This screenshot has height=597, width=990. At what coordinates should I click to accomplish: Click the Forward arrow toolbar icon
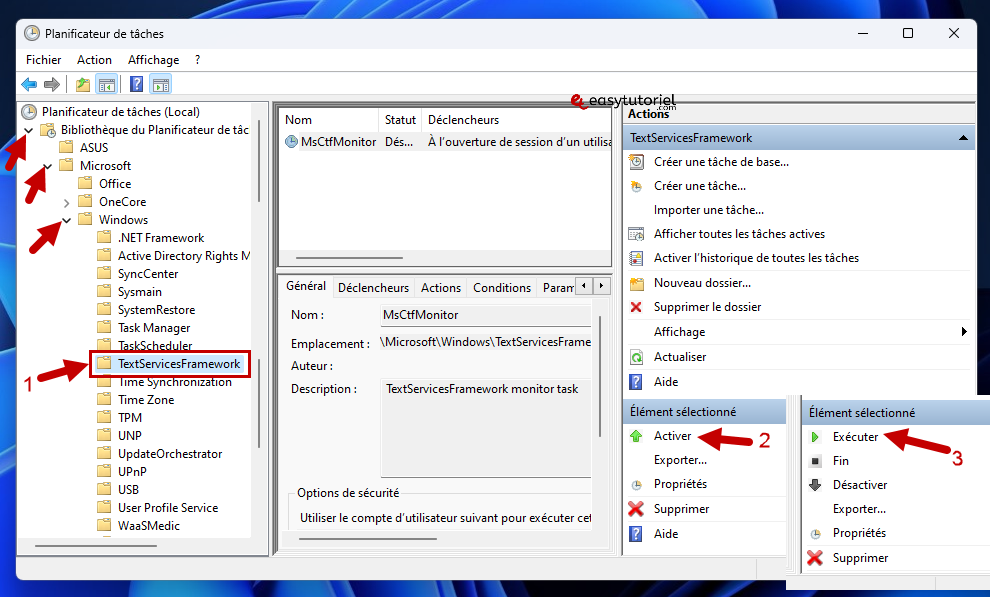(x=52, y=84)
